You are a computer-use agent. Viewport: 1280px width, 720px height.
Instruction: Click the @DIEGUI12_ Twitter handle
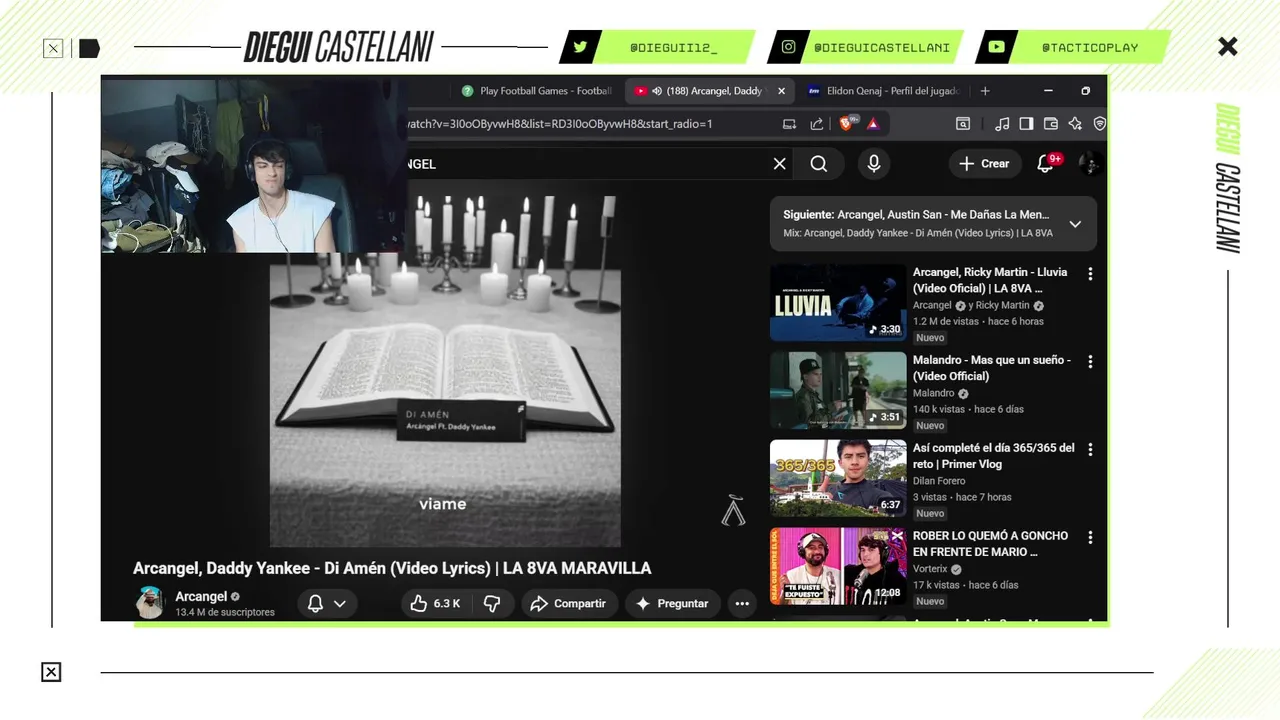point(674,47)
